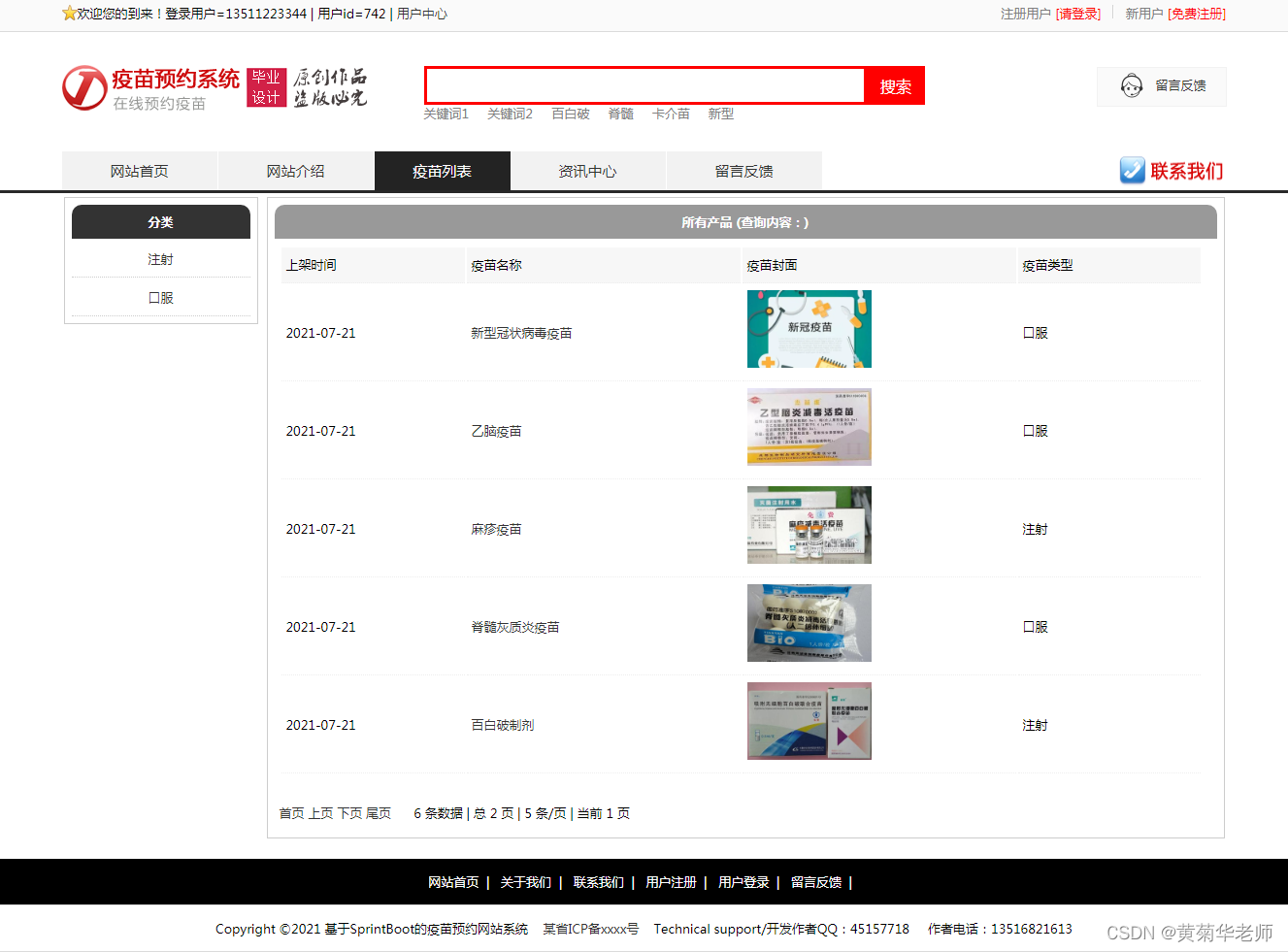This screenshot has height=952, width=1288.
Task: Click the phone icon next to 联系我们
Action: tap(1132, 171)
